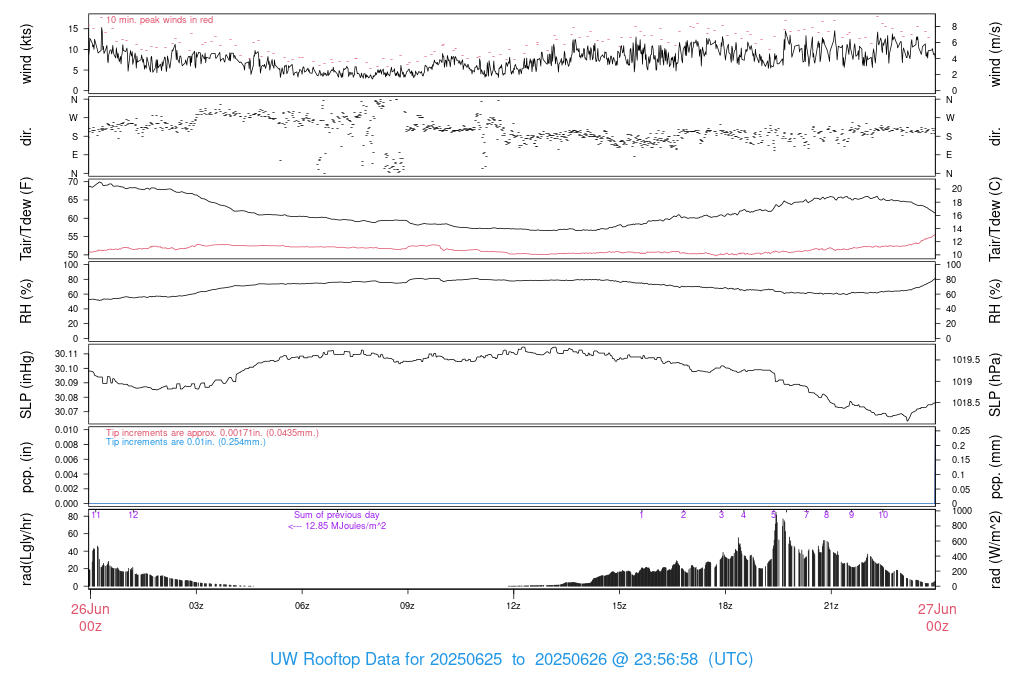Image resolution: width=1024 pixels, height=700 pixels.
Task: Select the 'rad(Lgly/hr)' axis label
Action: point(27,548)
